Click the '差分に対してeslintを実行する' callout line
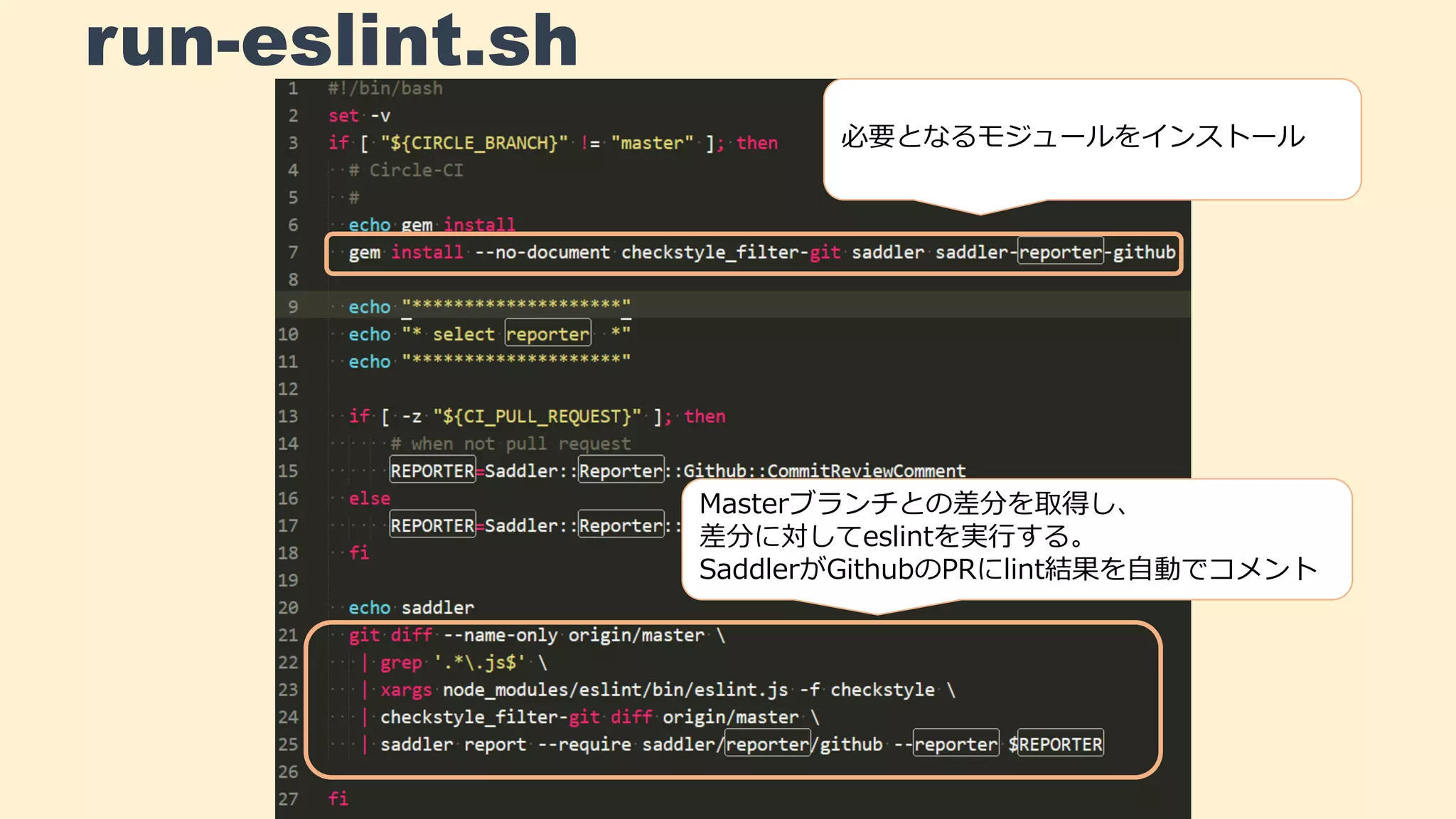Screen dimensions: 1456x819 coord(893,536)
